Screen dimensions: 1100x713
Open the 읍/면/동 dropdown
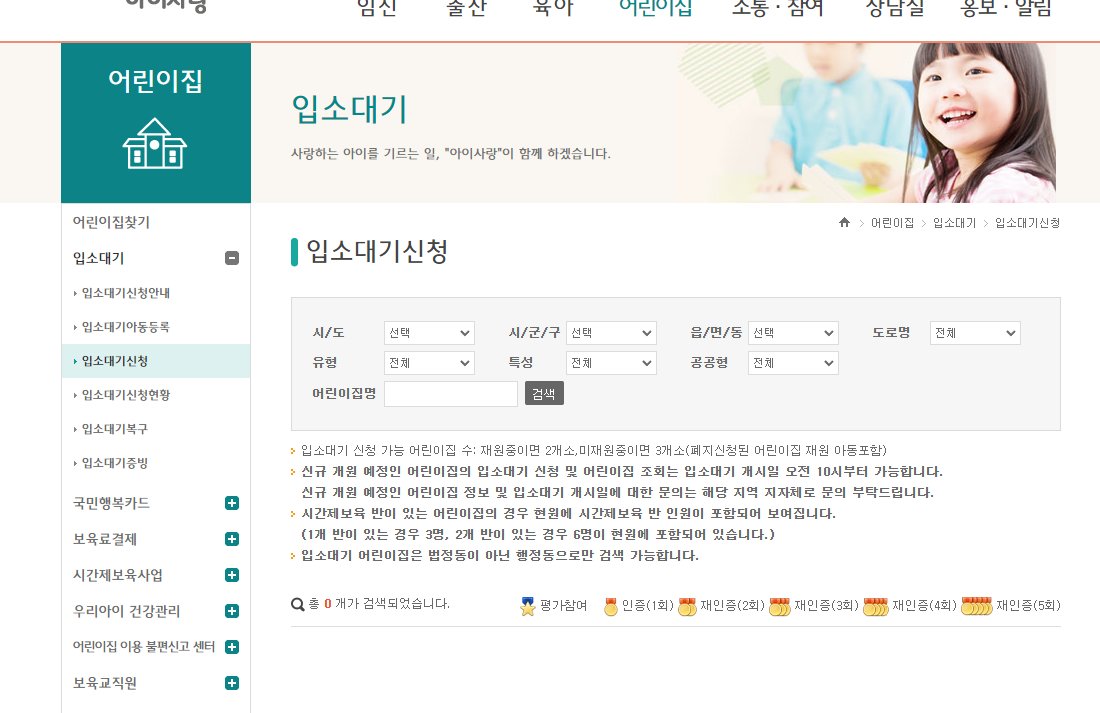tap(793, 333)
